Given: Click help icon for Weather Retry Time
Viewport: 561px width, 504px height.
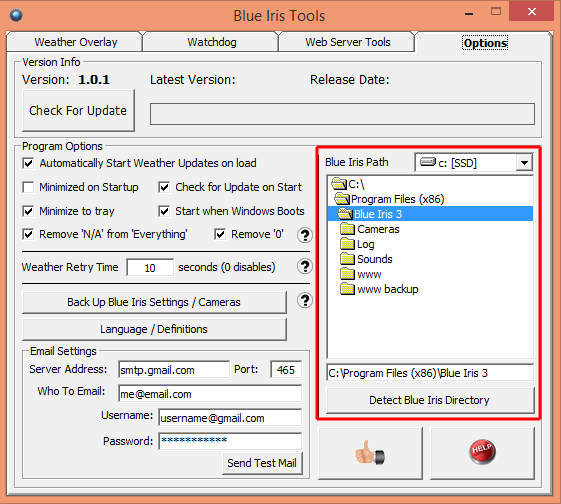Looking at the screenshot, I should point(305,266).
